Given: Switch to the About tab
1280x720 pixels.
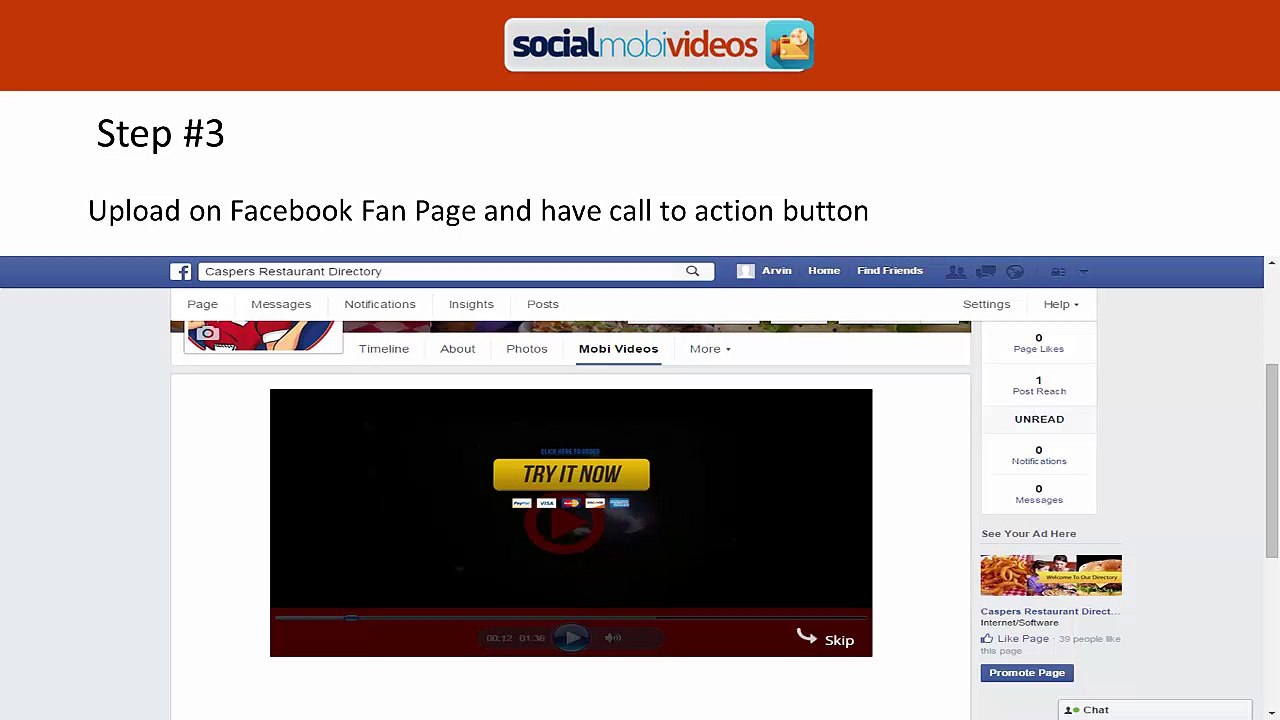Looking at the screenshot, I should 458,349.
